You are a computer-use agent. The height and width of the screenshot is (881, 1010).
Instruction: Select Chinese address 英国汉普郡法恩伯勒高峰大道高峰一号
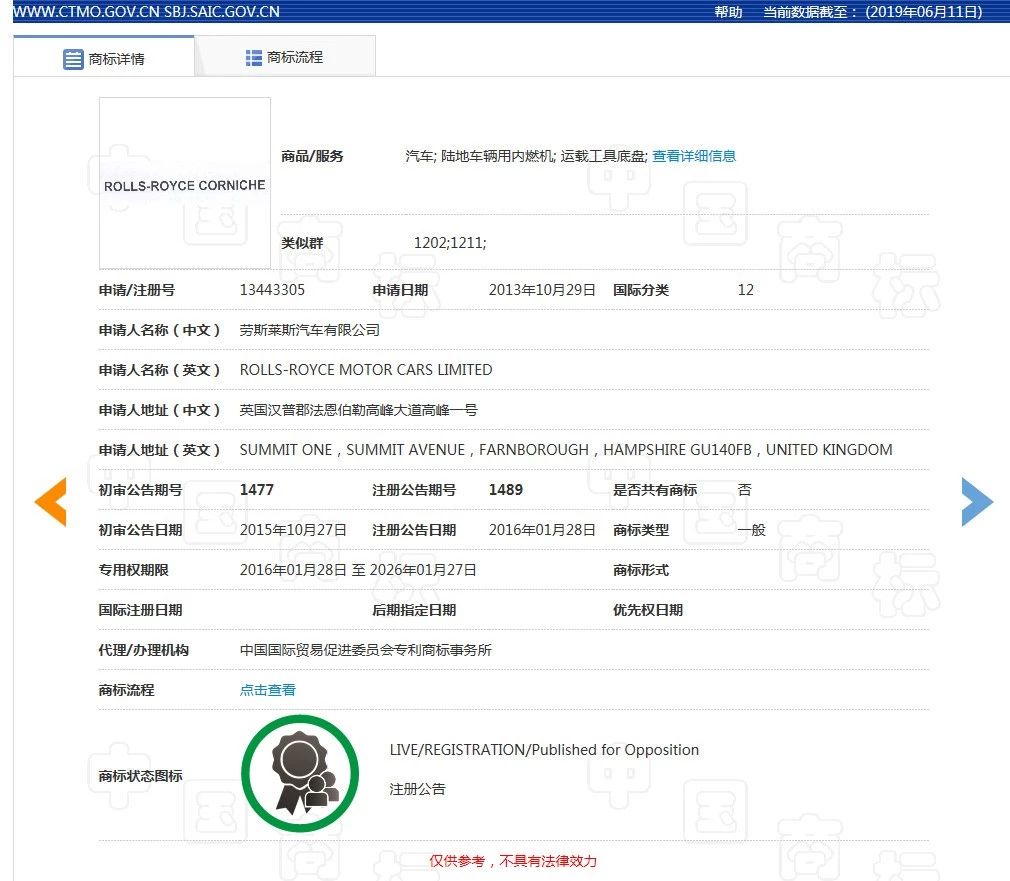(358, 410)
